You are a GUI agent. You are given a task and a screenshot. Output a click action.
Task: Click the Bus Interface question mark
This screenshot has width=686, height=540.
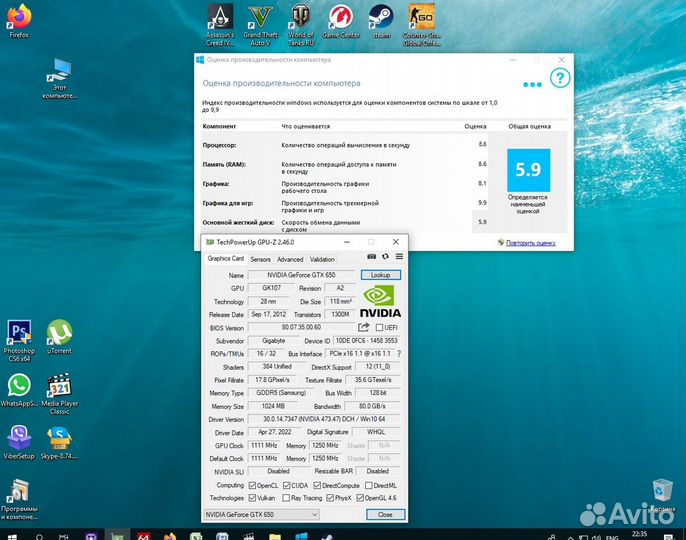tap(399, 353)
